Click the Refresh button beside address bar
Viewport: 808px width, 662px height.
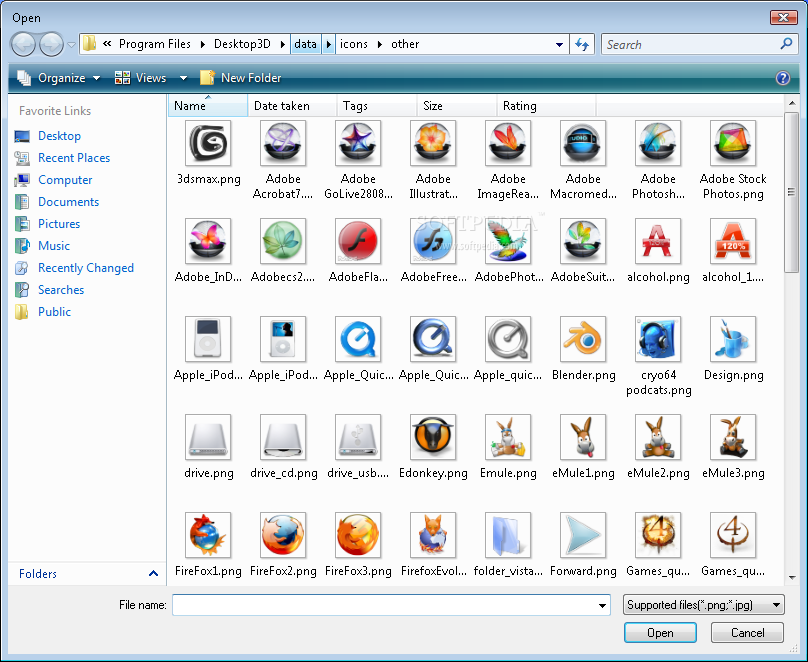click(582, 45)
